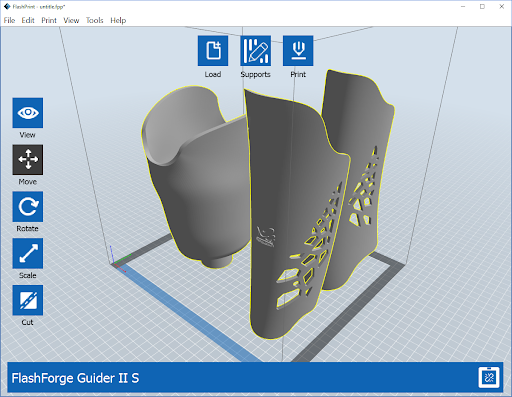Screen dimensions: 512x397
Task: Click the FlashForge Guider II S label
Action: 75,378
